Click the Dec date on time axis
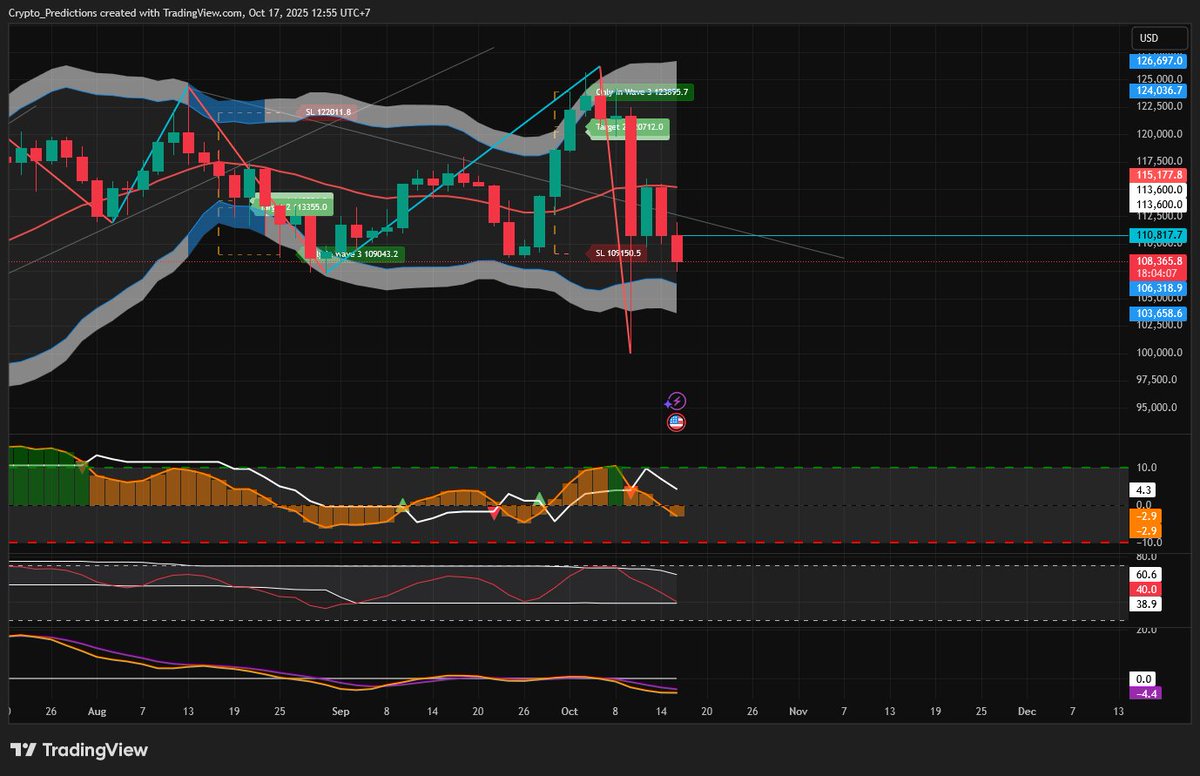 tap(1026, 711)
